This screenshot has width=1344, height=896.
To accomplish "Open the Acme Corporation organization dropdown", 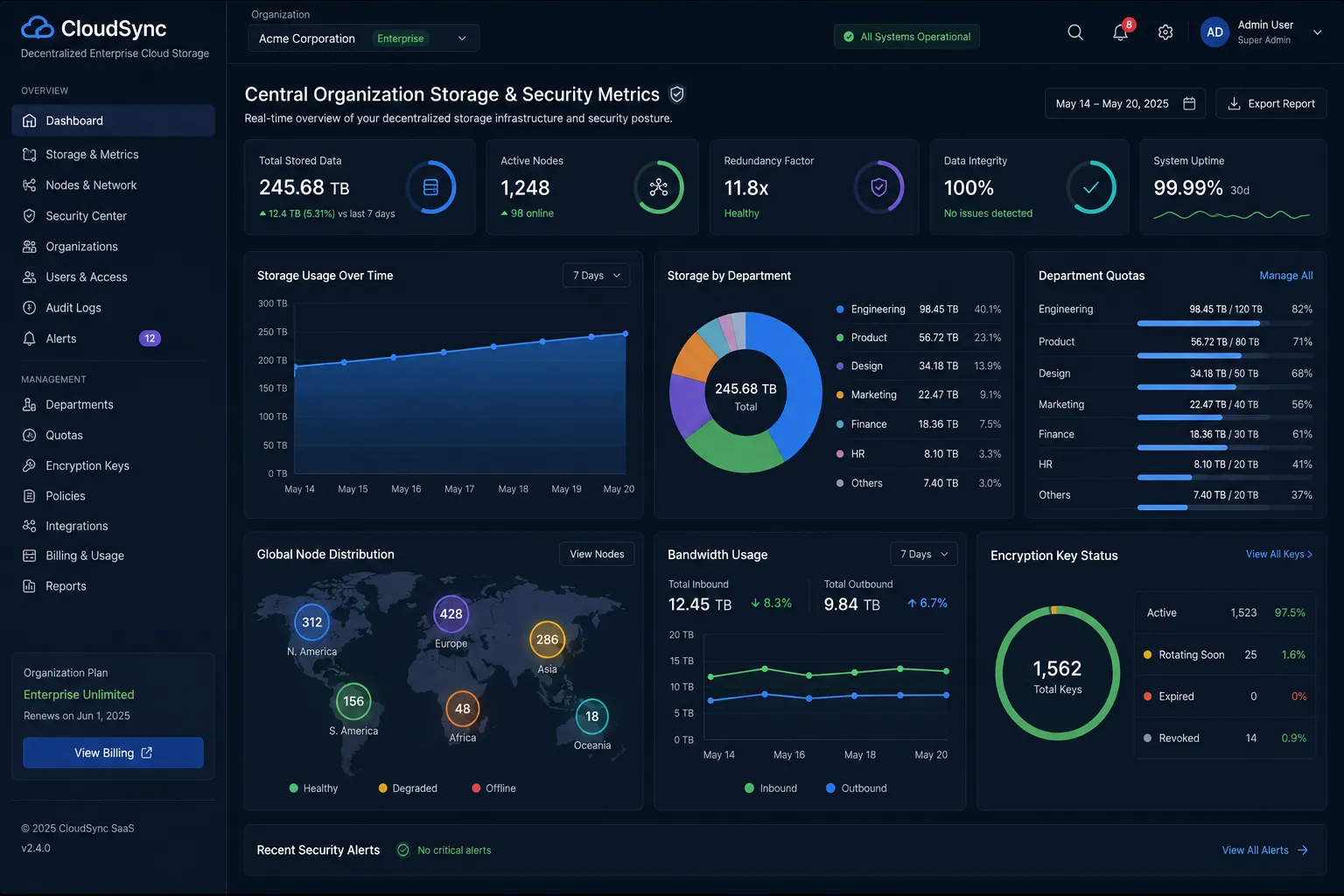I will coord(363,38).
